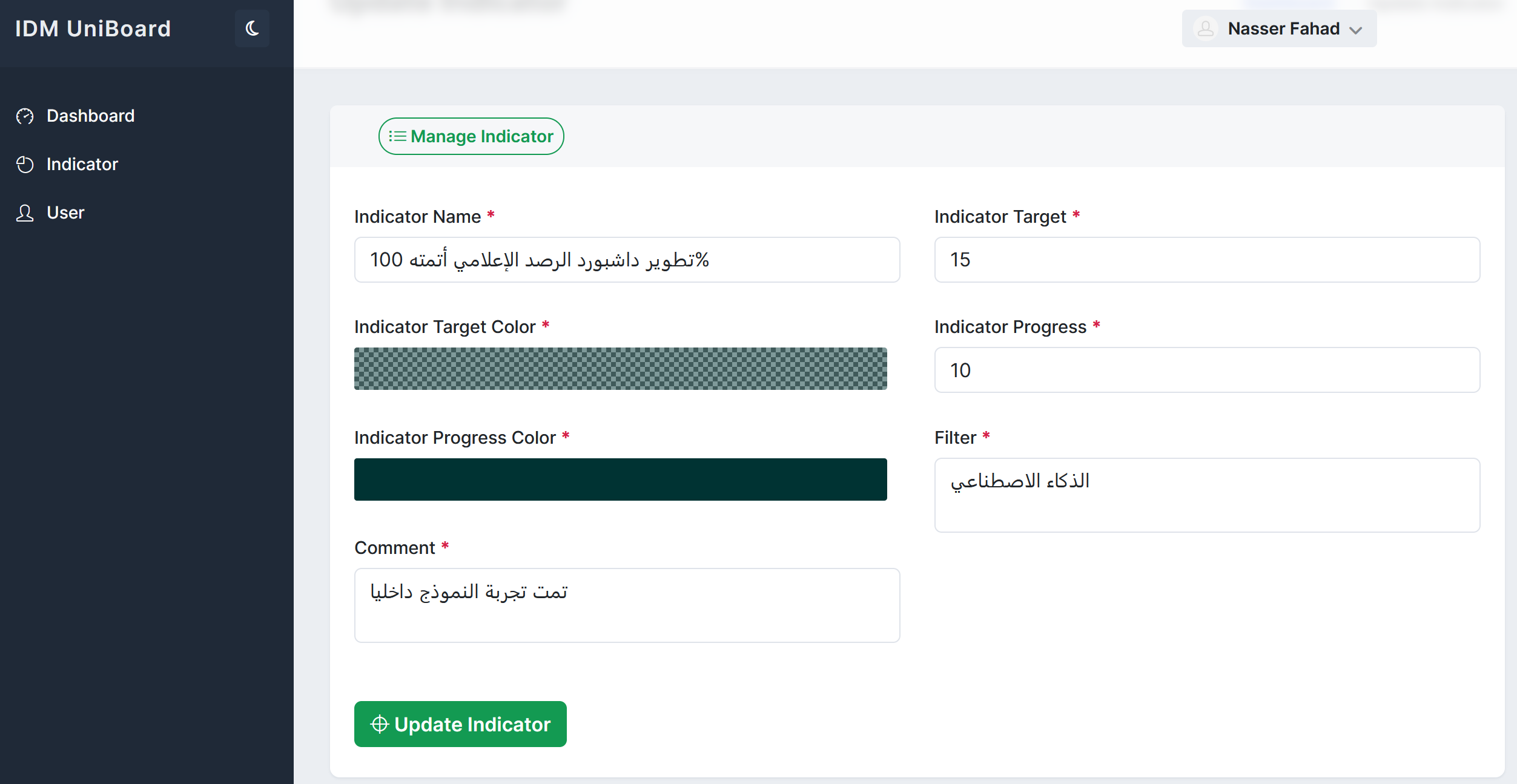
Task: Go to Indicator in the sidebar
Action: pyautogui.click(x=82, y=164)
